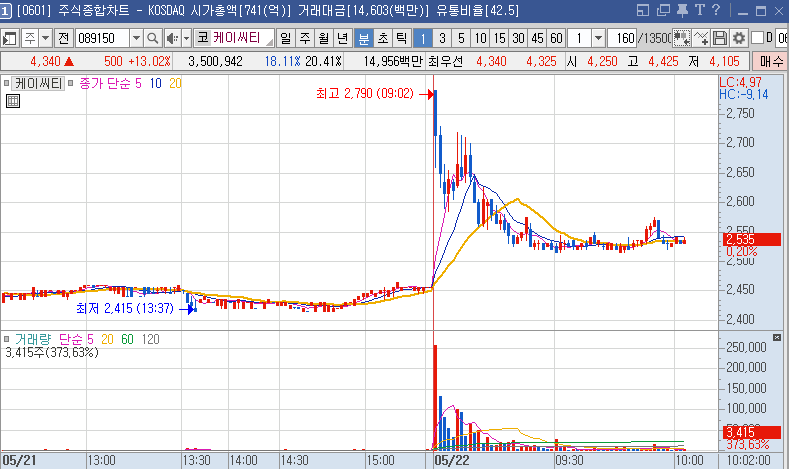This screenshot has height=469, width=789.
Task: Toggle the 분 (minute) chart period
Action: click(364, 38)
